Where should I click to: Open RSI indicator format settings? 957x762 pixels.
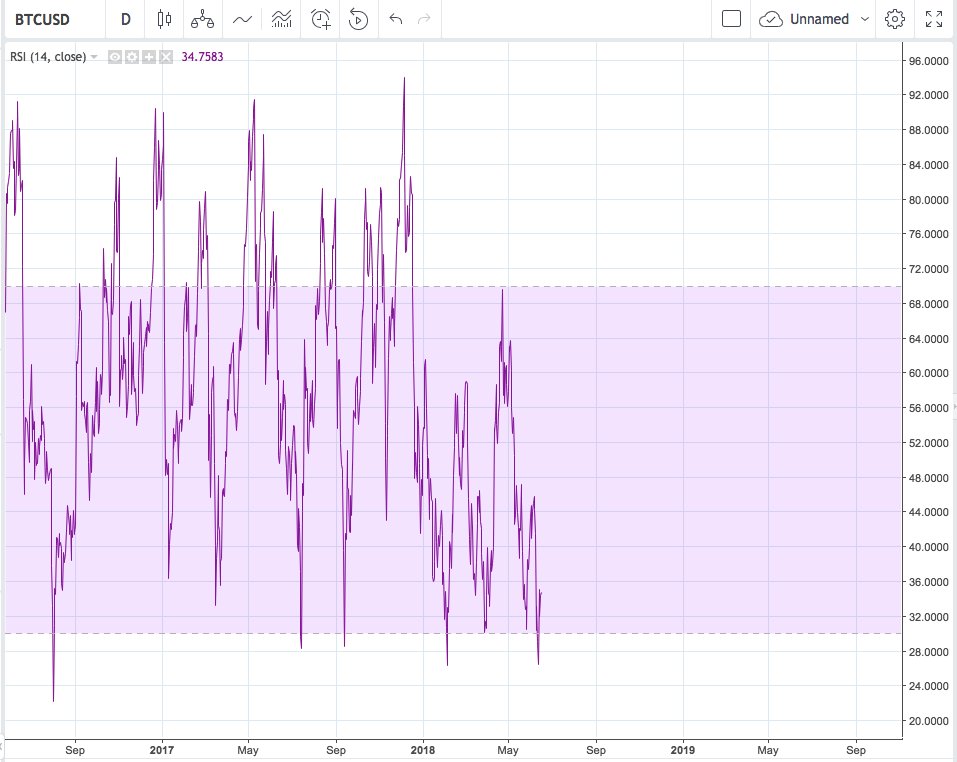tap(132, 57)
